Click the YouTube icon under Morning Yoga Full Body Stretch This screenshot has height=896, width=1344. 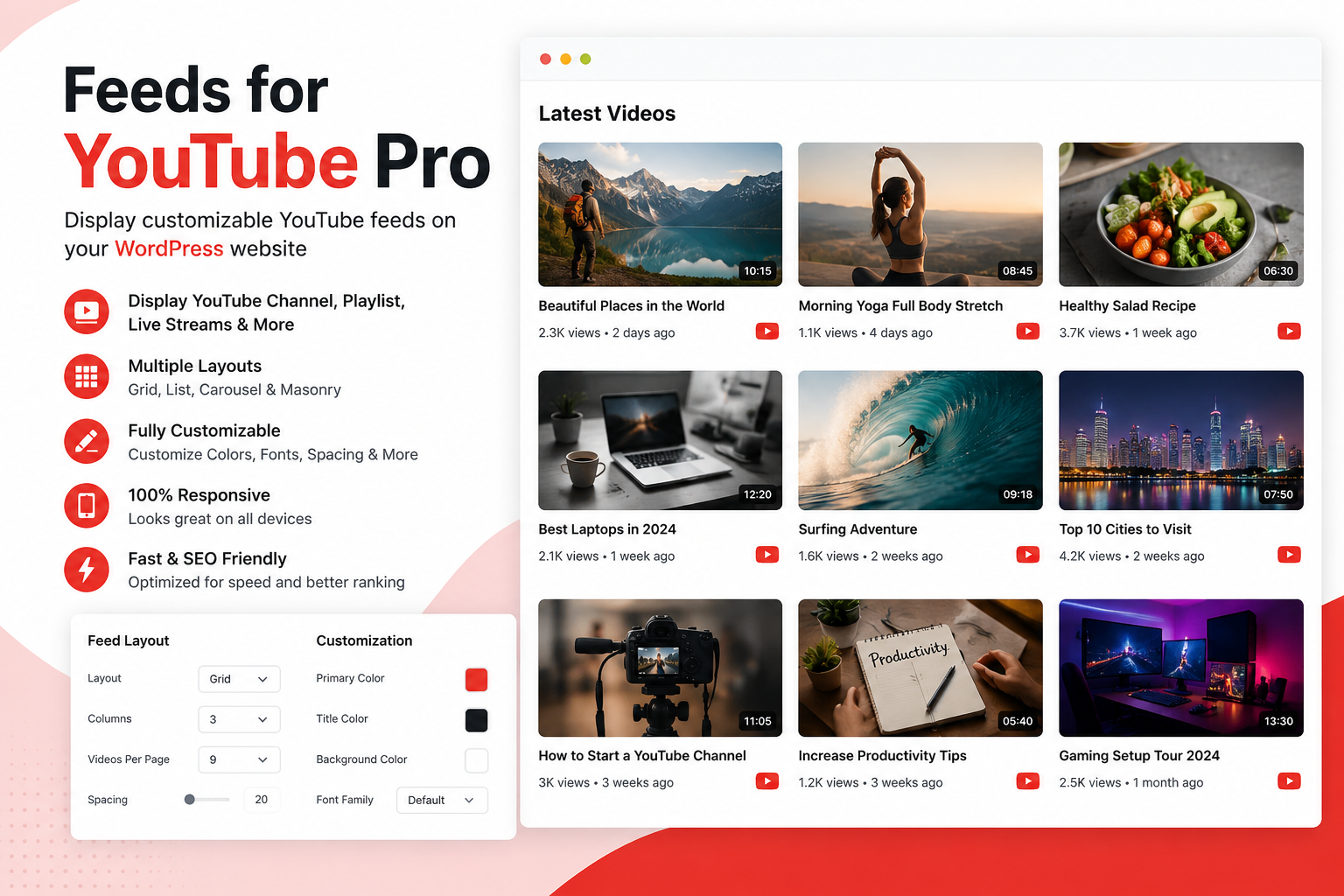(1028, 332)
